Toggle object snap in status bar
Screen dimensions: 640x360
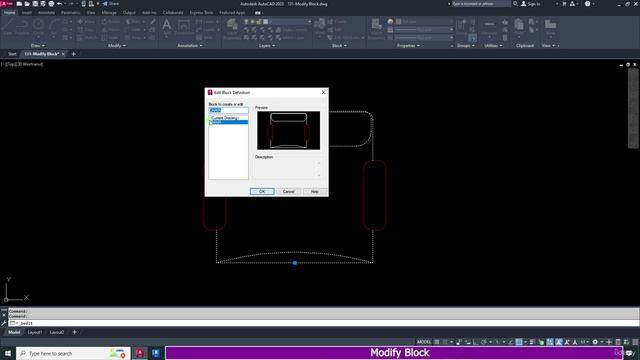(519, 342)
